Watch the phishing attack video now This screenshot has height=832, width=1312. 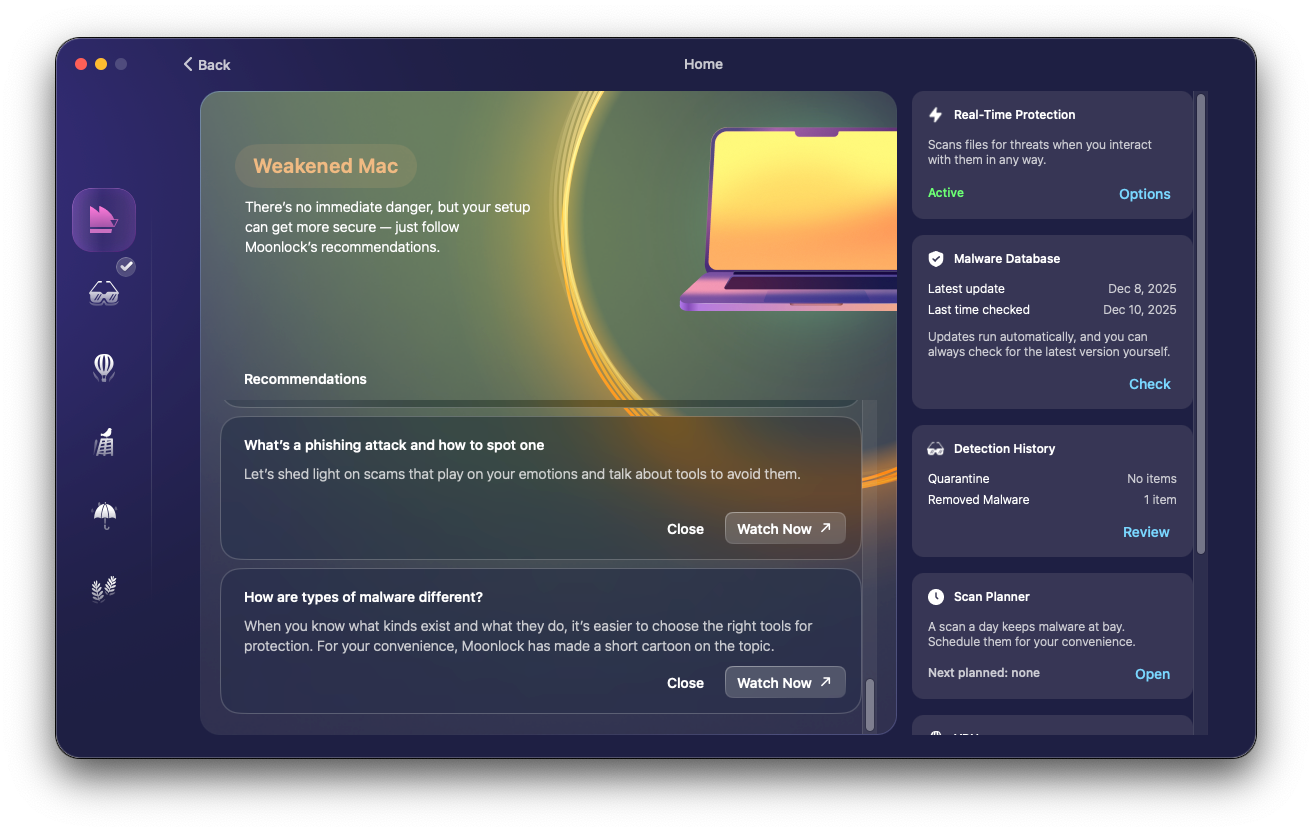point(784,529)
